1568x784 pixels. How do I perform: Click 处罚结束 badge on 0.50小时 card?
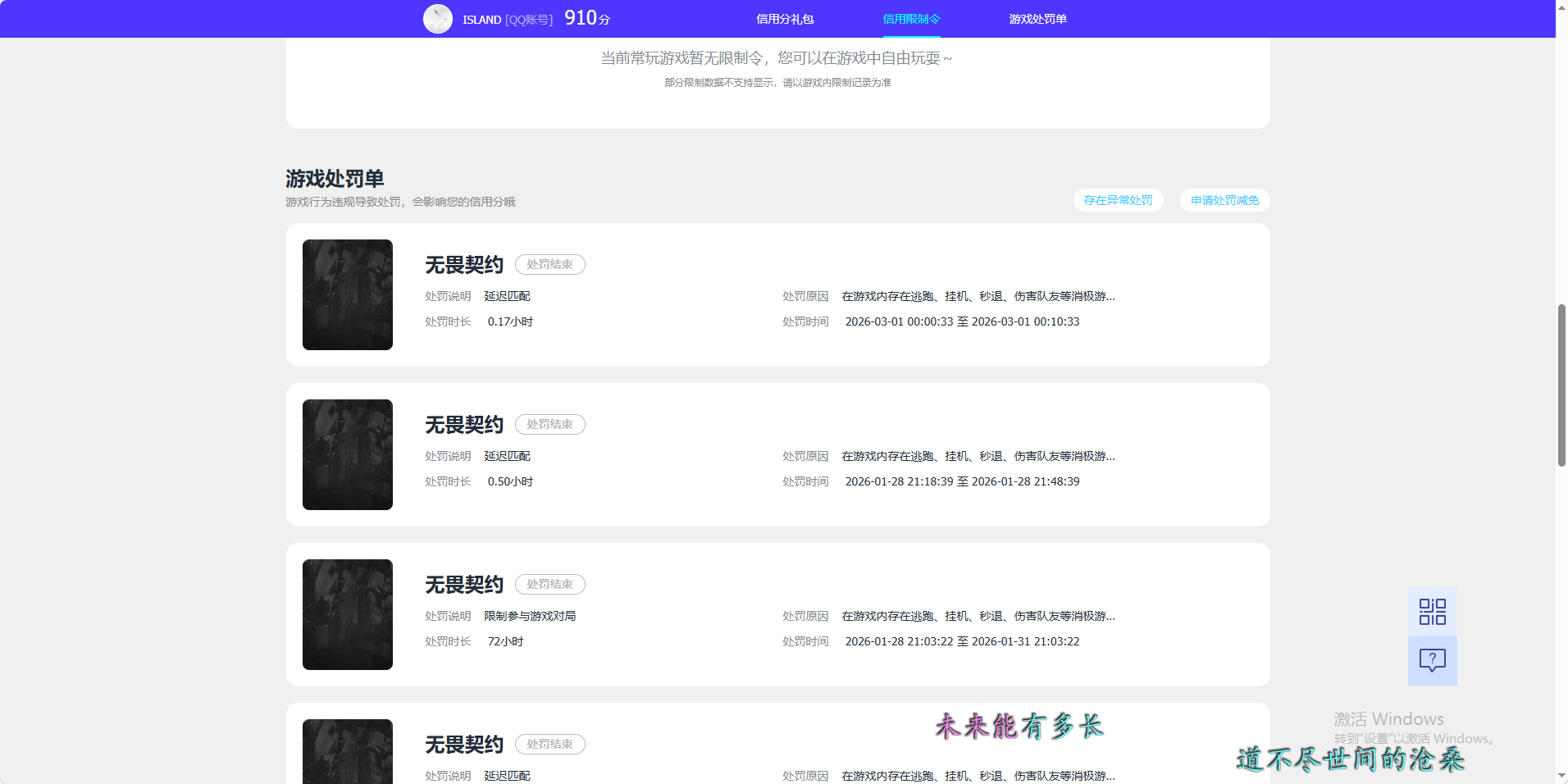(549, 424)
